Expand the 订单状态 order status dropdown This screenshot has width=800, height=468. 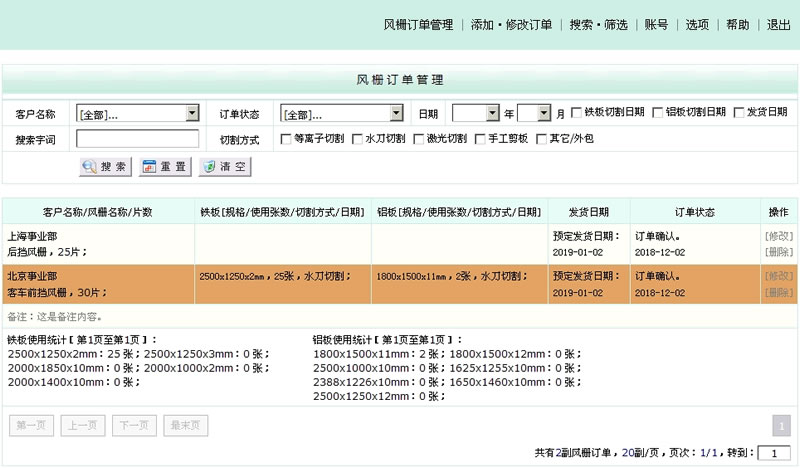coord(342,114)
